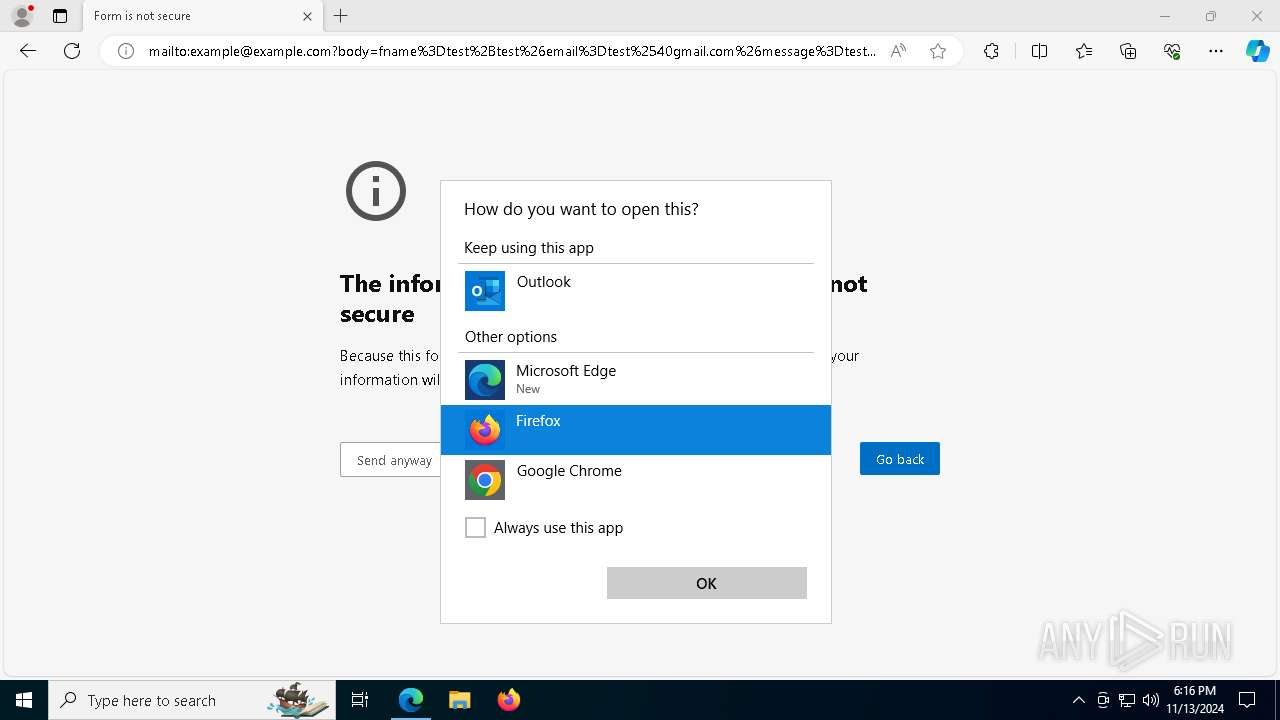The height and width of the screenshot is (720, 1280).
Task: Click the 'Send anyway' button
Action: pos(392,460)
